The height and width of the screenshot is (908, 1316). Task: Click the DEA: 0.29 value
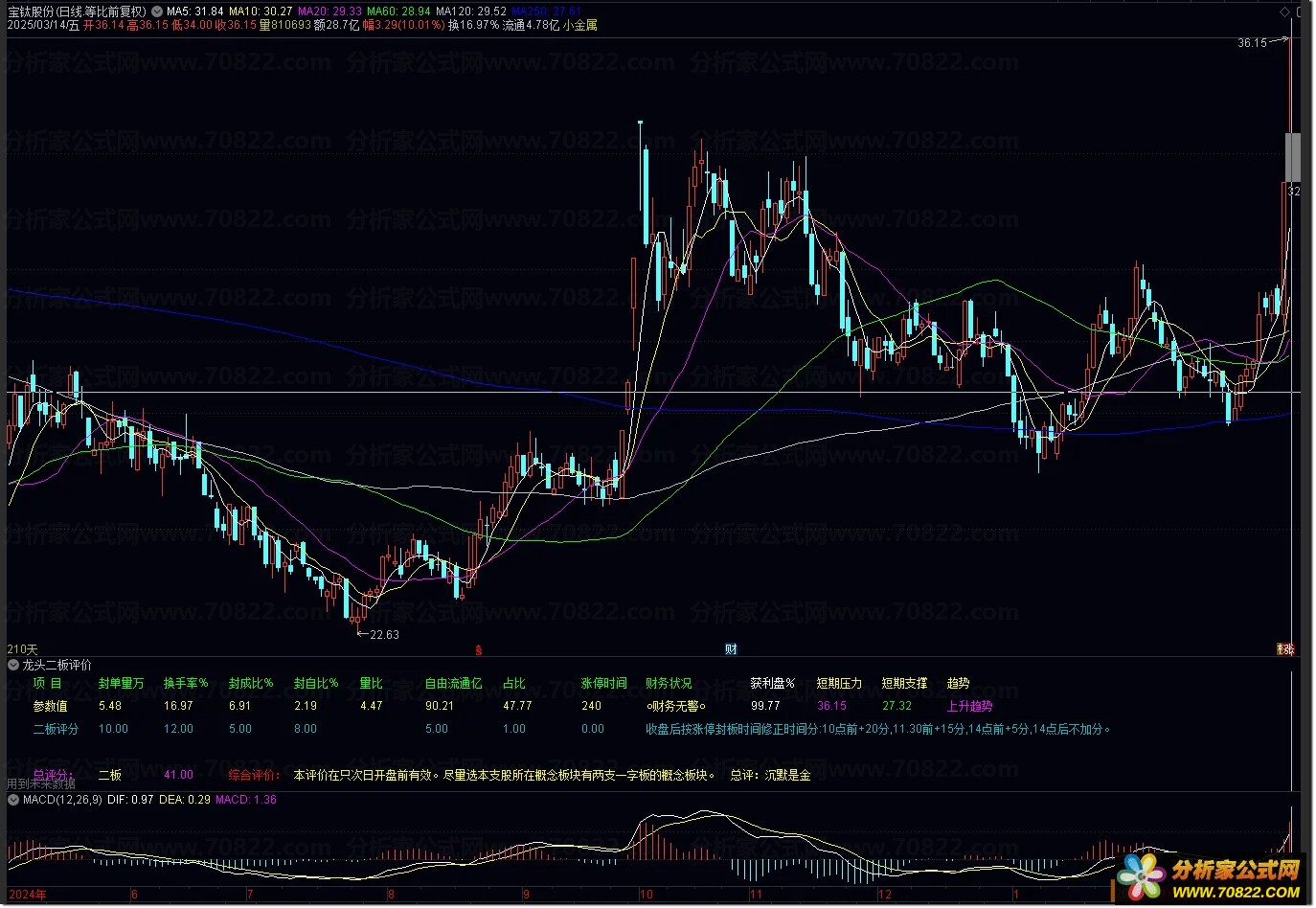[185, 800]
